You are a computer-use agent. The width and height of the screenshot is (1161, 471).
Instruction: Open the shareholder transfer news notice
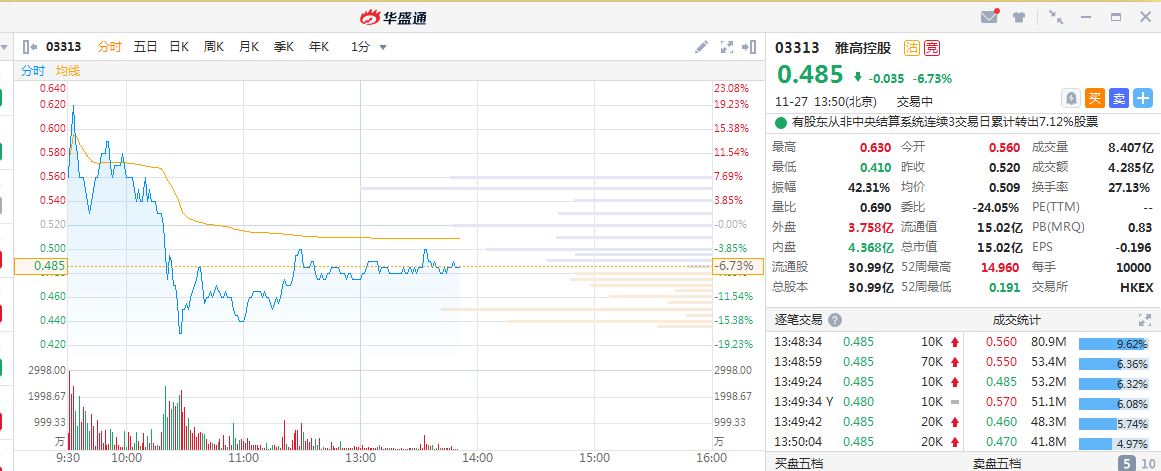click(944, 122)
